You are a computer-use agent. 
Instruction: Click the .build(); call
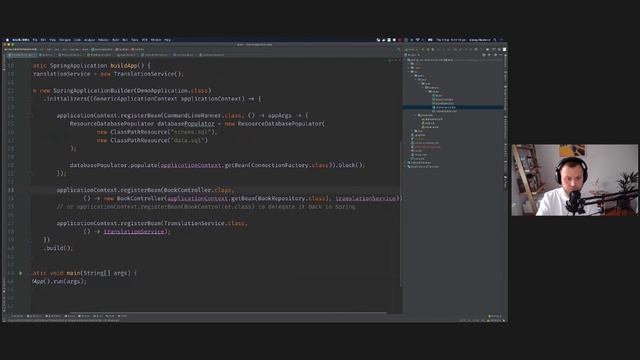(58, 248)
